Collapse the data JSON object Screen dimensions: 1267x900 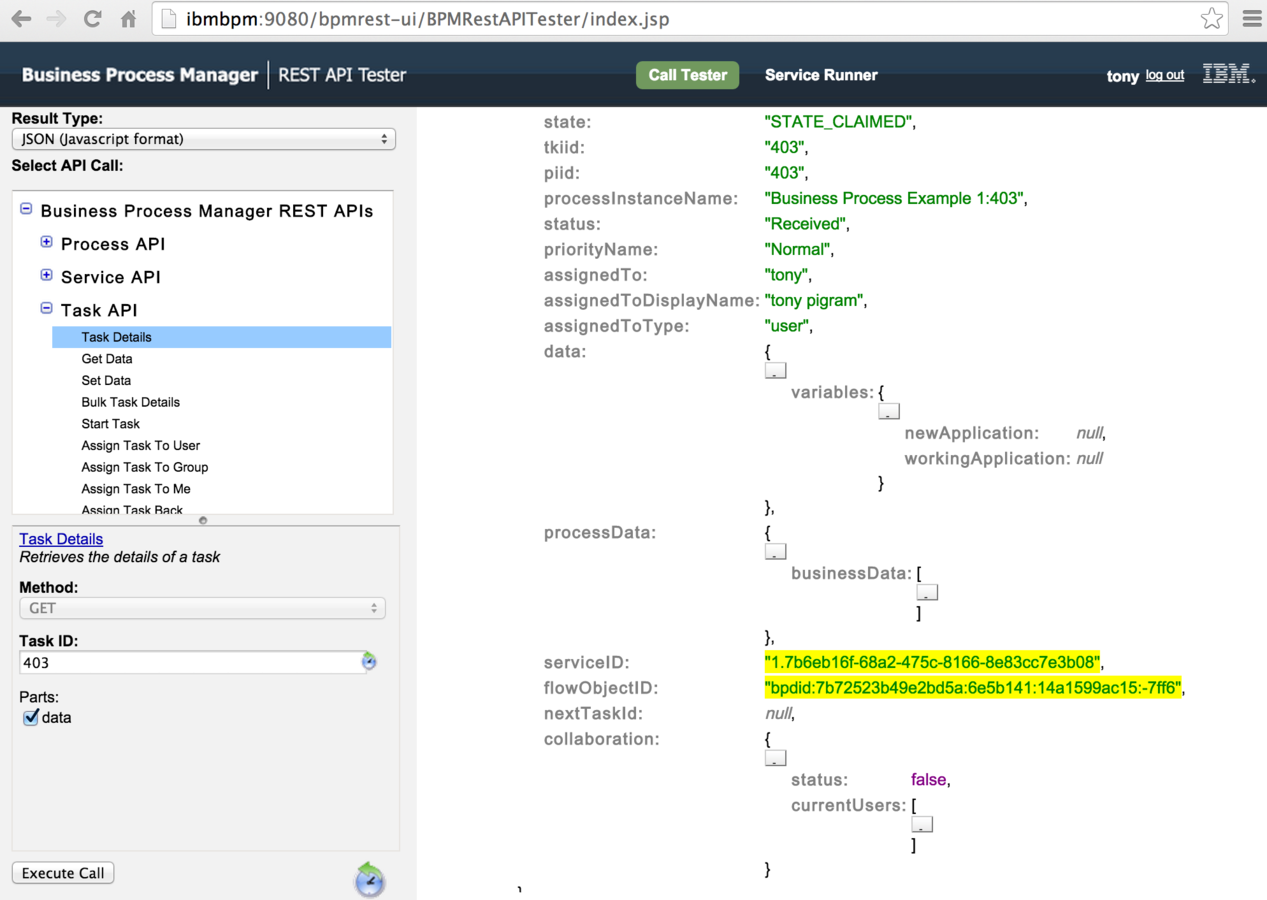pos(775,371)
